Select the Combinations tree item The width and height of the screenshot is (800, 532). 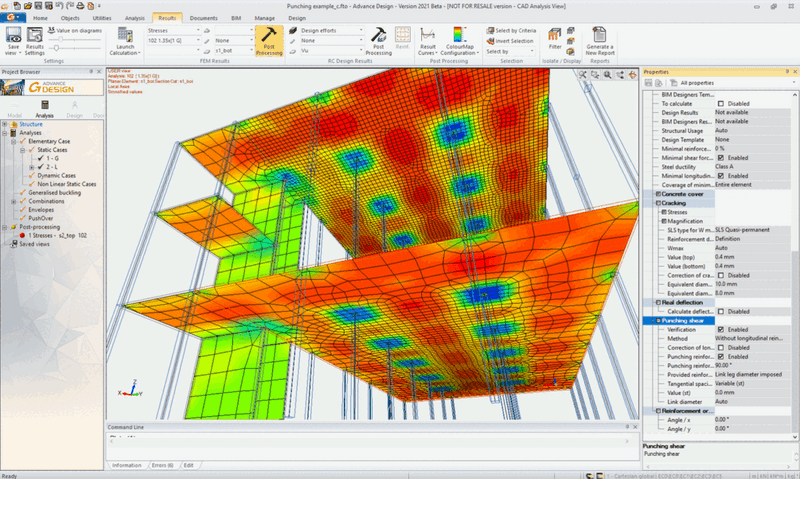(x=46, y=201)
